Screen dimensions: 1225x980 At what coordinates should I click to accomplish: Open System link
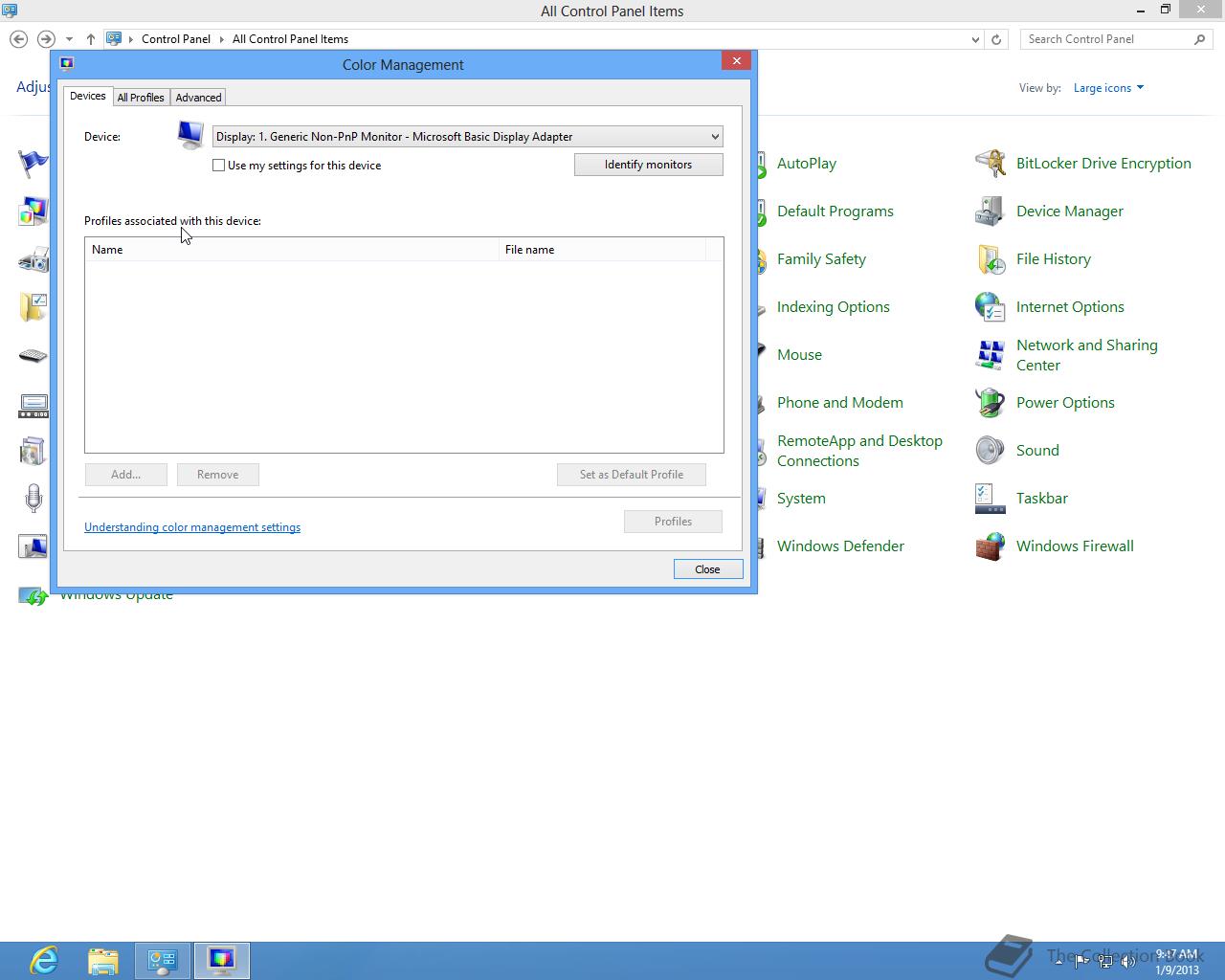801,499
